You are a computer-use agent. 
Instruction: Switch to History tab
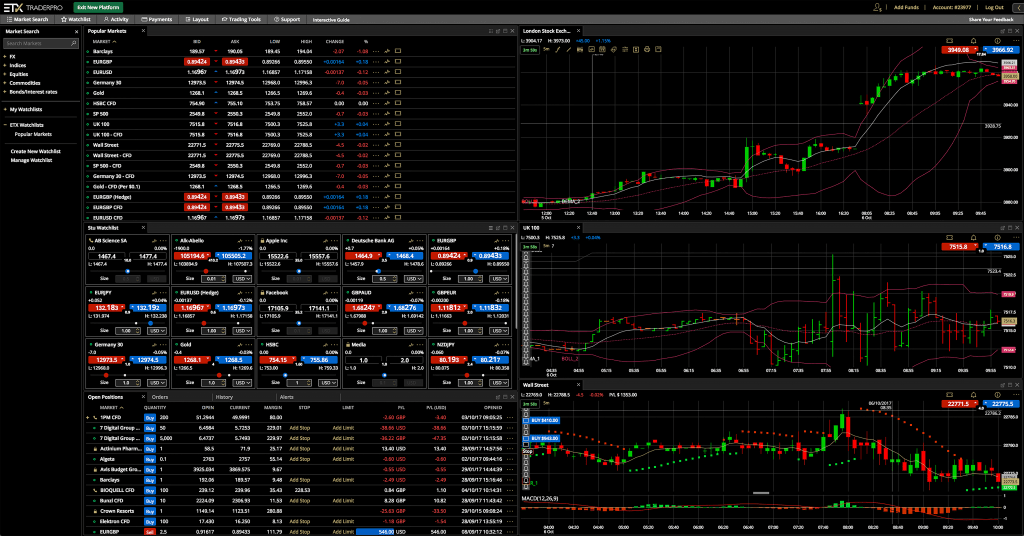[x=224, y=397]
